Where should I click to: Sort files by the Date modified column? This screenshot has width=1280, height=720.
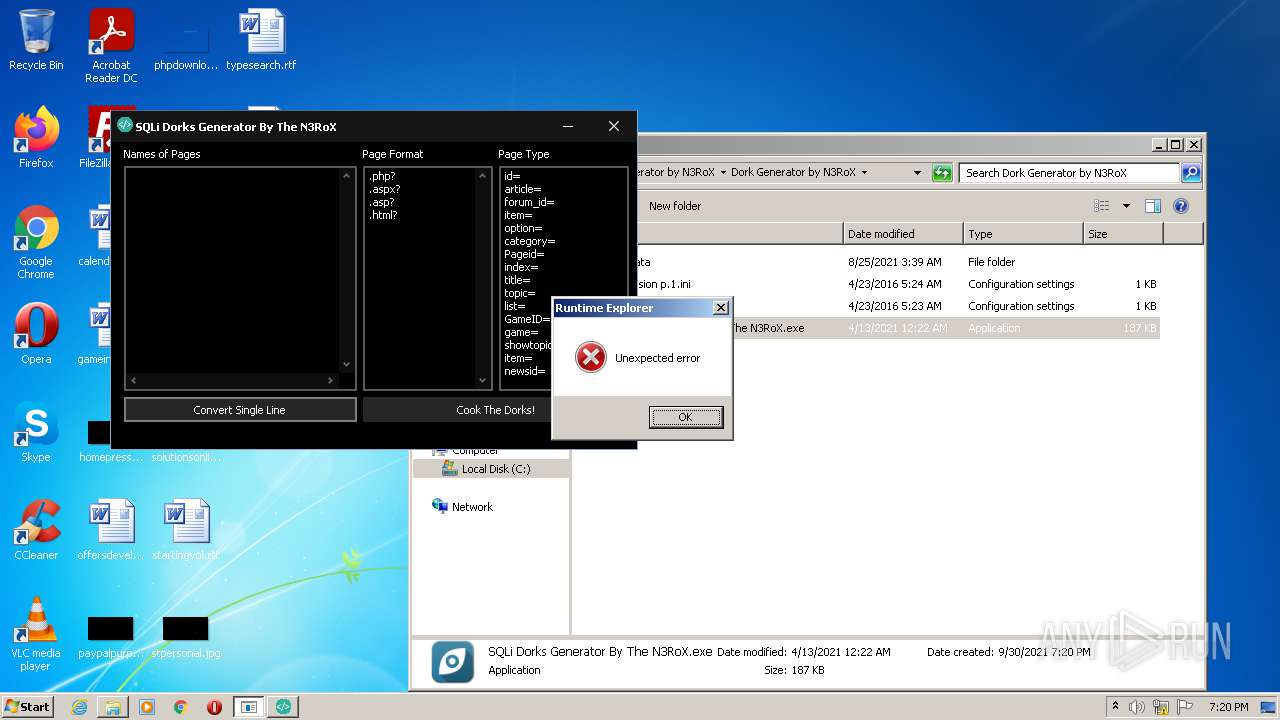(903, 234)
